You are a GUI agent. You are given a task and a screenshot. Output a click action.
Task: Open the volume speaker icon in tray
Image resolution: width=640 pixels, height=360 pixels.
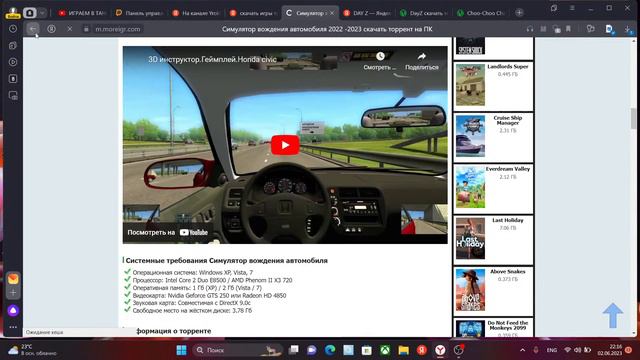tap(578, 350)
